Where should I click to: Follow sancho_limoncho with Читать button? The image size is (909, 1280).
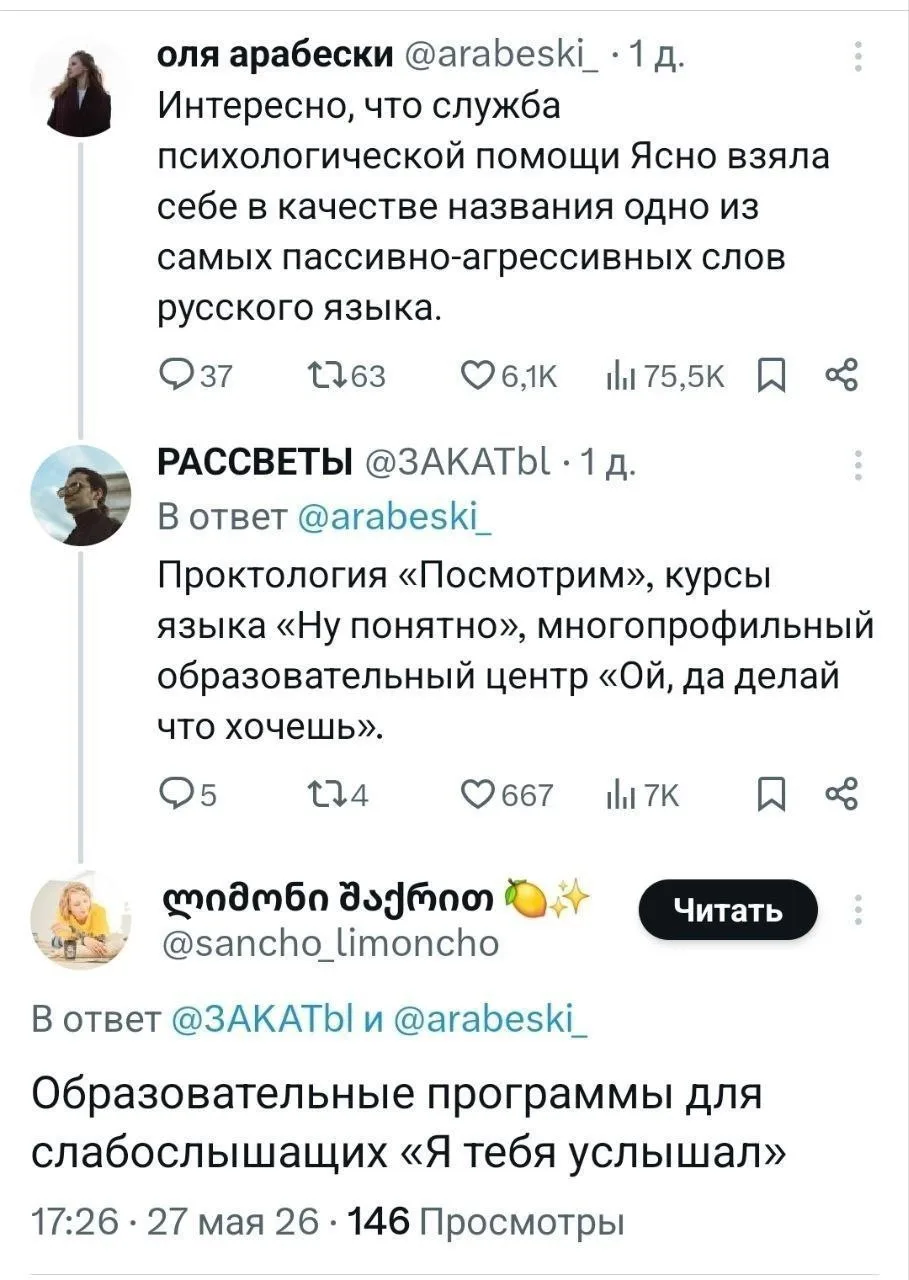click(728, 910)
